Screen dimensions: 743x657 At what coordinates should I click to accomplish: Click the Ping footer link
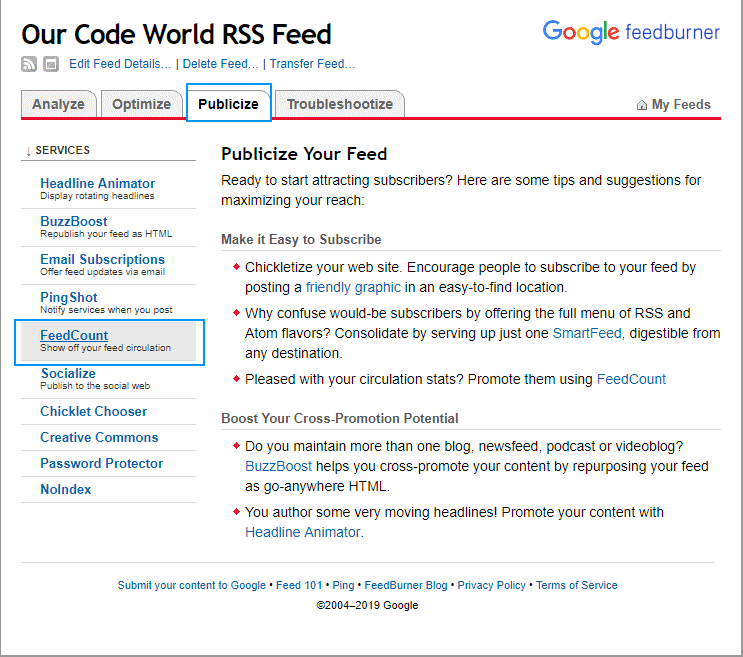tap(343, 585)
